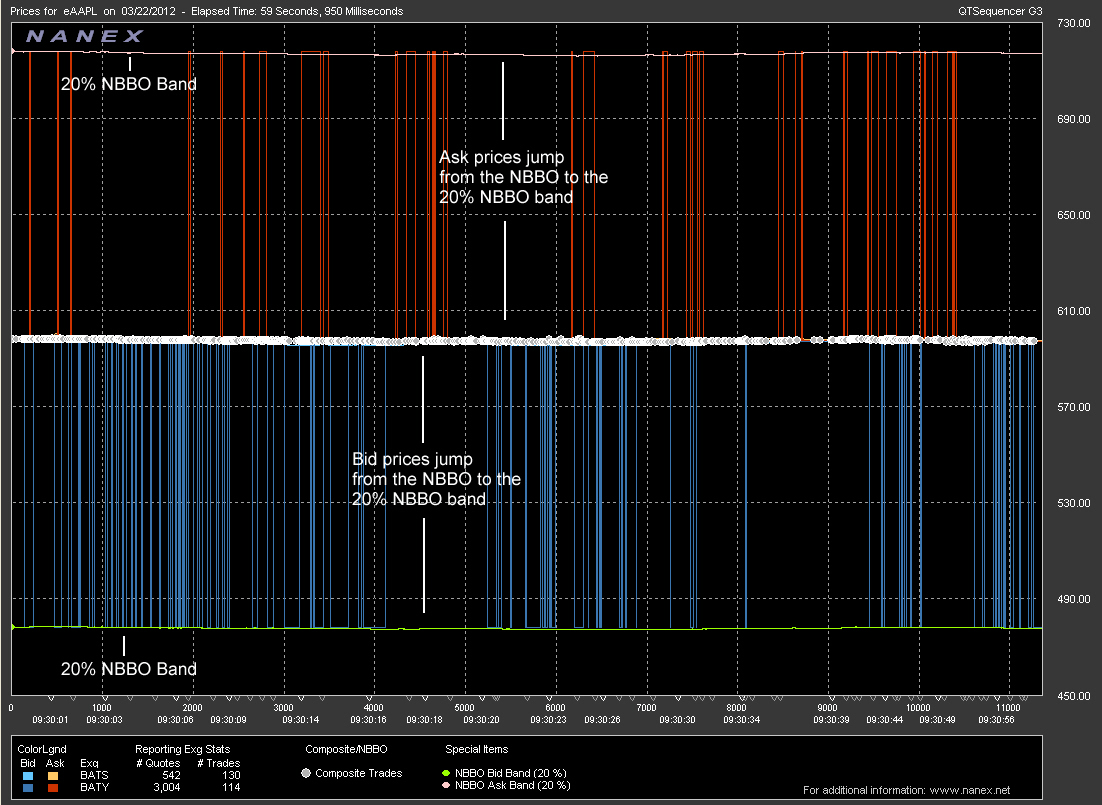The height and width of the screenshot is (805, 1102).
Task: Click the 610.00 price axis label
Action: [x=1073, y=311]
